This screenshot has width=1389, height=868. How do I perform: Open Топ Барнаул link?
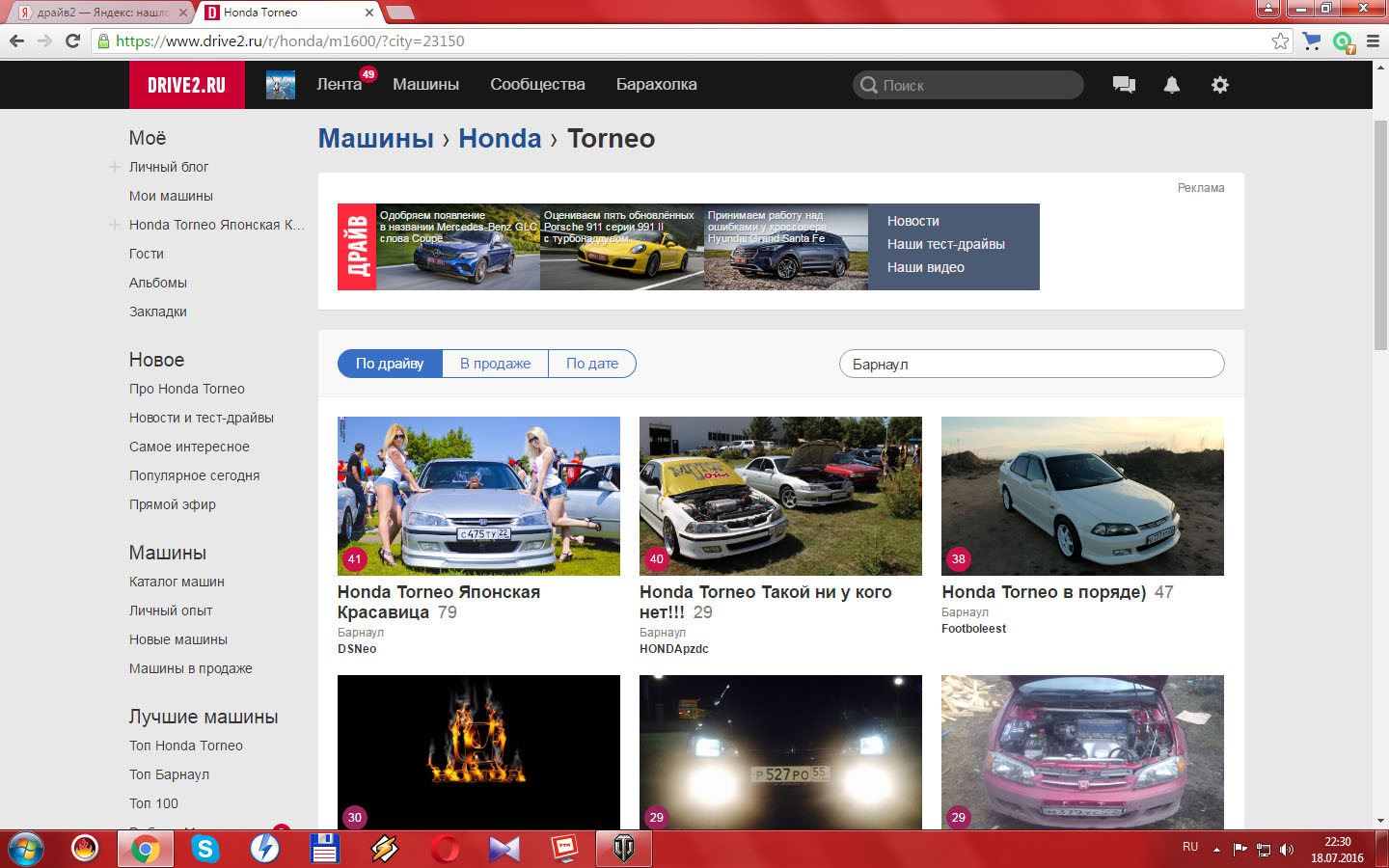point(169,774)
